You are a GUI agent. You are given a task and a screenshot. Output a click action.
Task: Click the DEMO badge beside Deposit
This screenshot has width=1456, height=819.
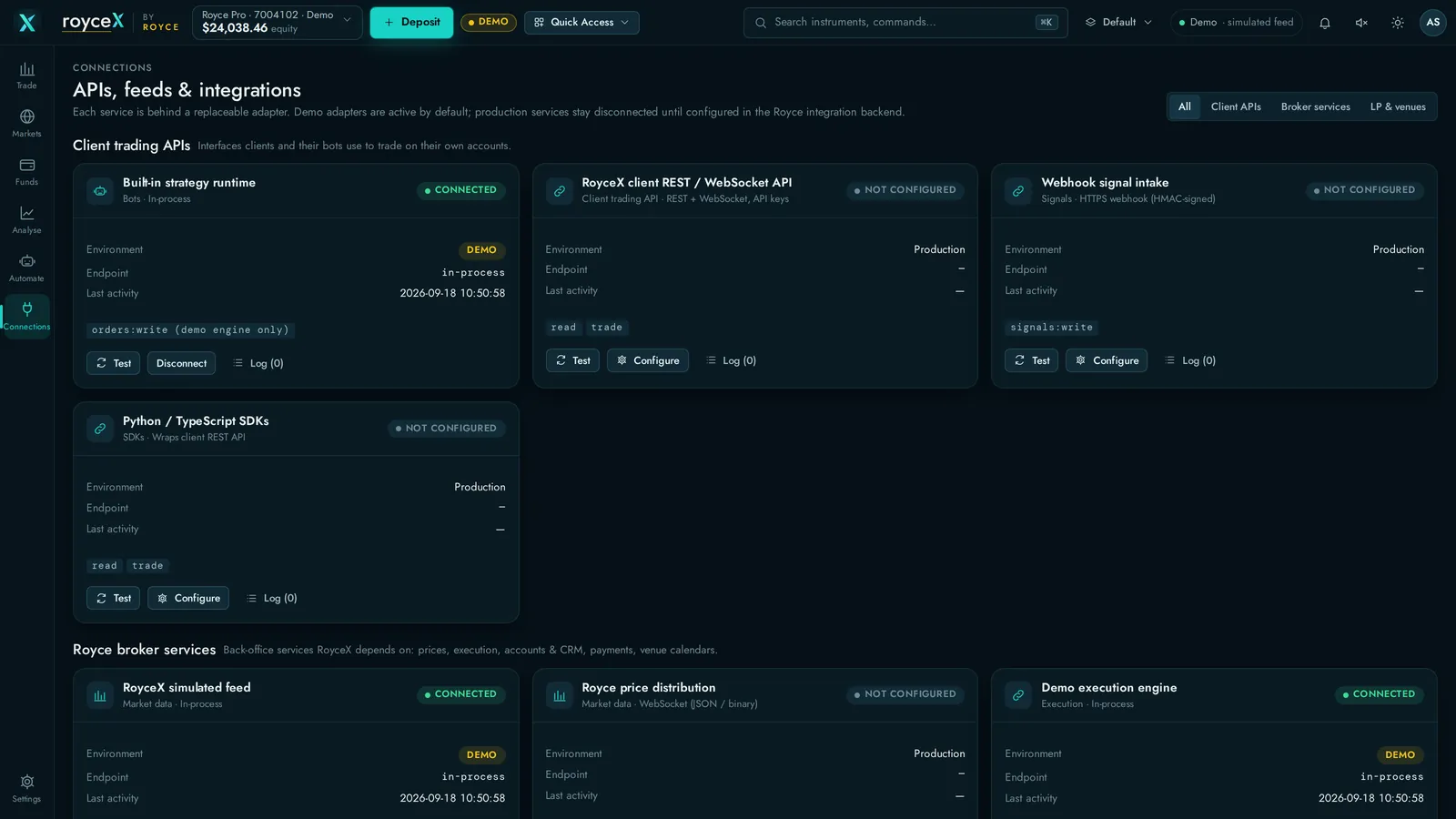(489, 23)
